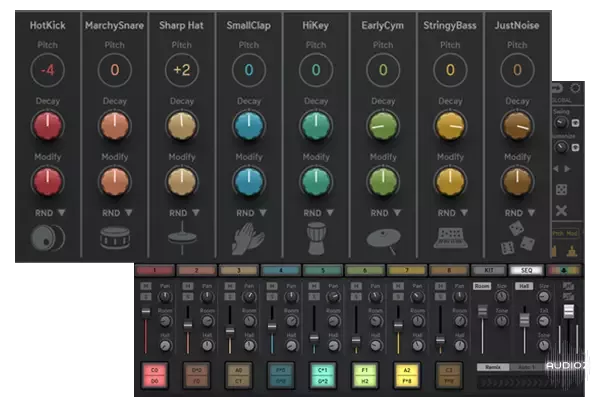This screenshot has width=600, height=400.
Task: Solo mixer channel 6
Action: pyautogui.click(x=356, y=297)
